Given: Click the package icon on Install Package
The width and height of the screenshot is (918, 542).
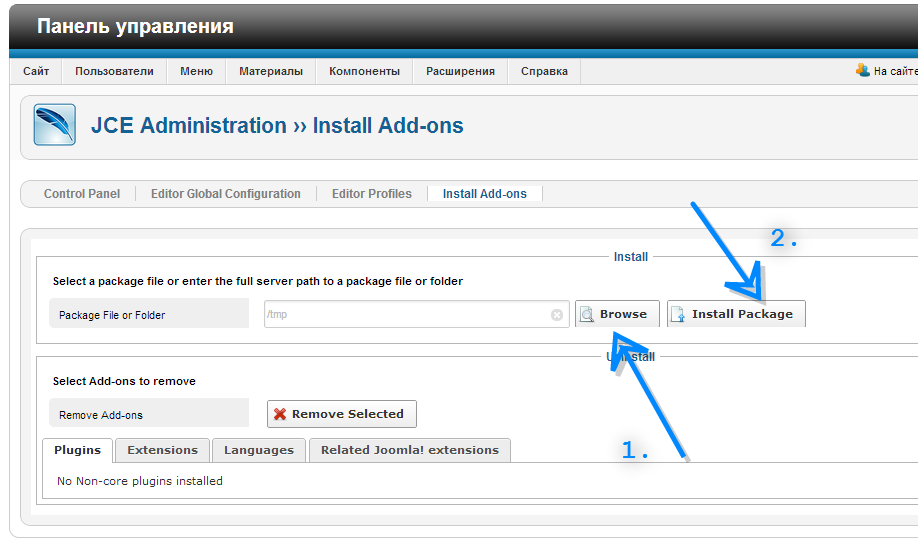Looking at the screenshot, I should pos(678,314).
